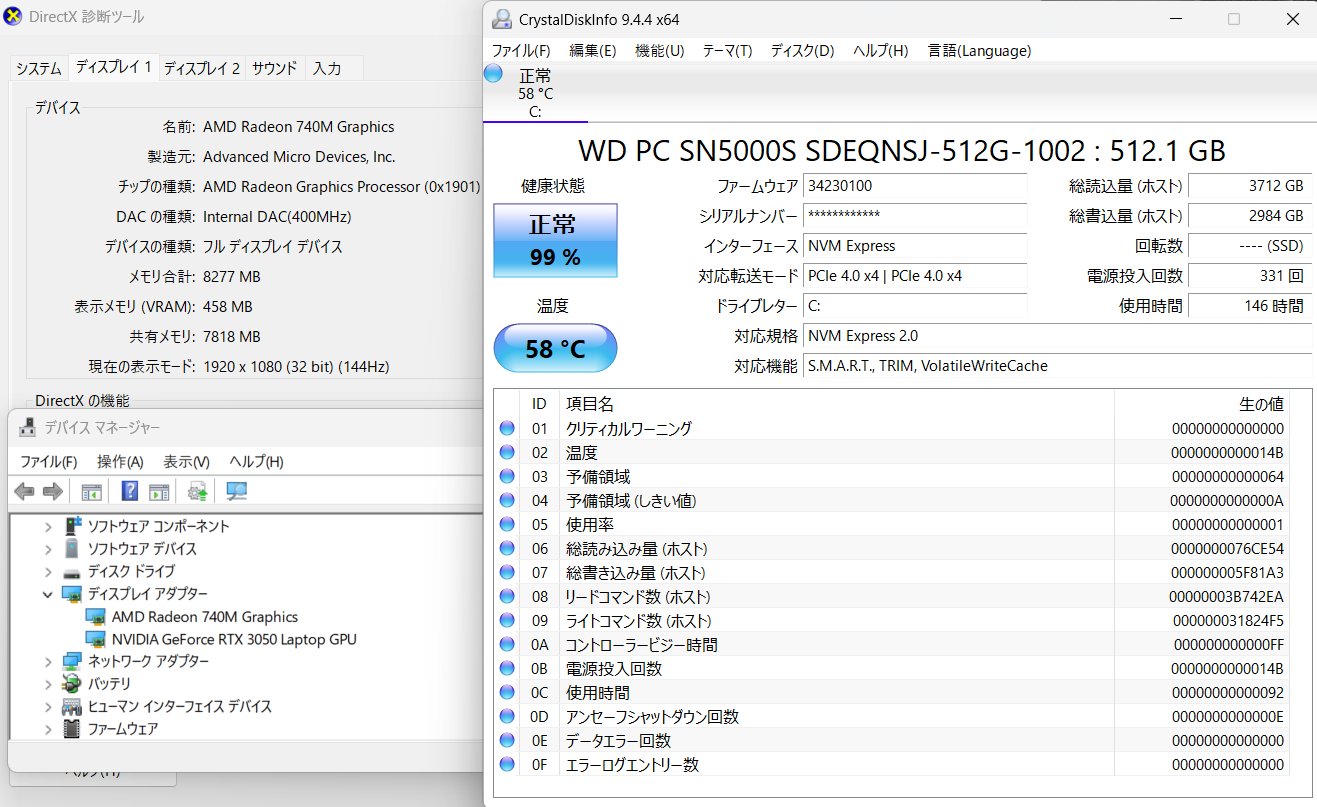Viewport: 1317px width, 807px height.
Task: Open Device Manager 操作(A) menu
Action: click(120, 461)
